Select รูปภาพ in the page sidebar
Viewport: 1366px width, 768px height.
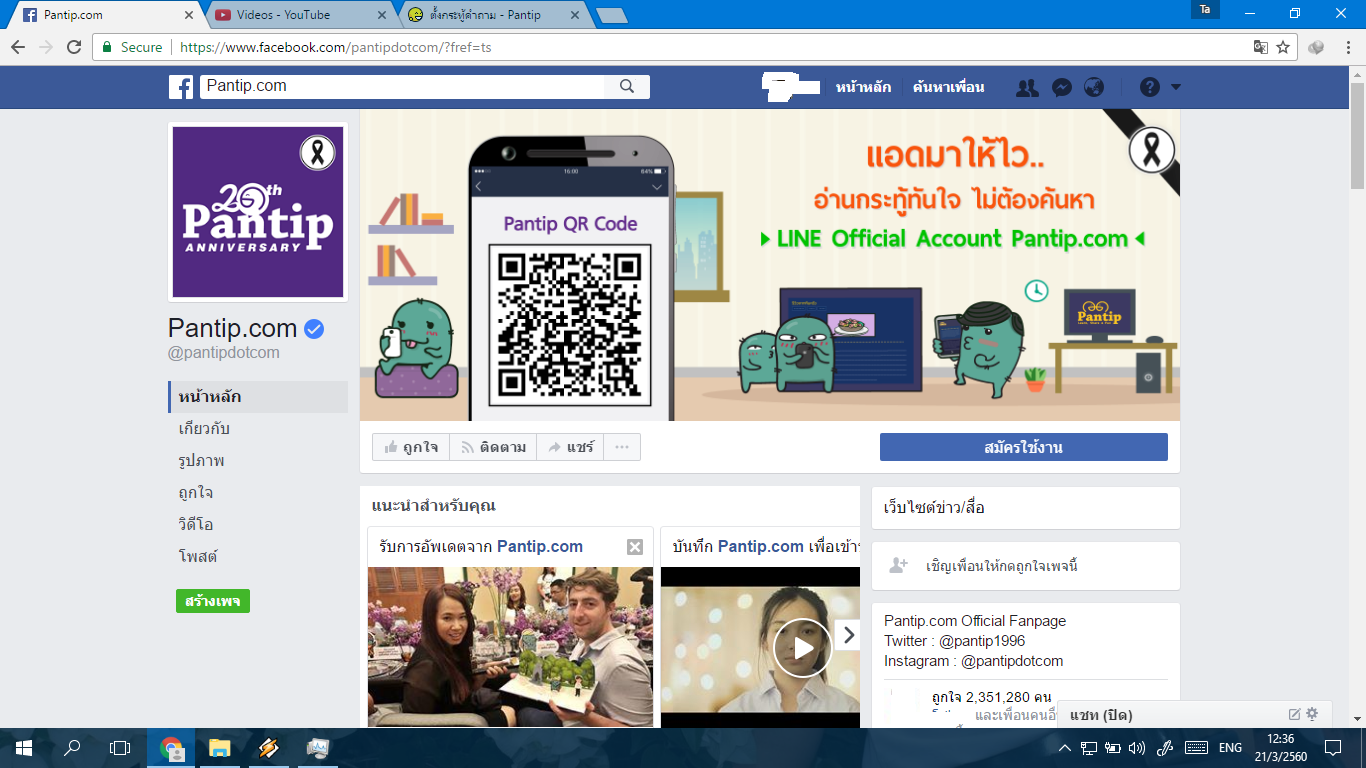click(x=201, y=461)
